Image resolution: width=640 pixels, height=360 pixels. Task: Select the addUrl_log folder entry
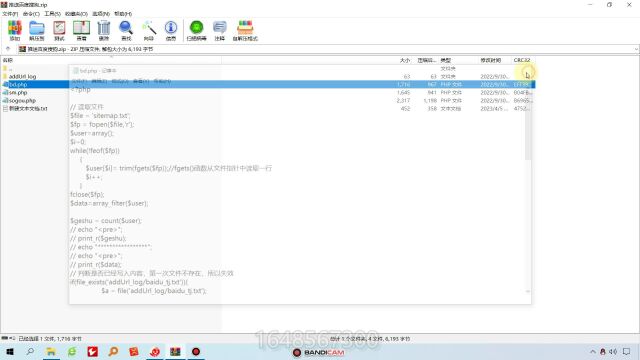click(22, 76)
